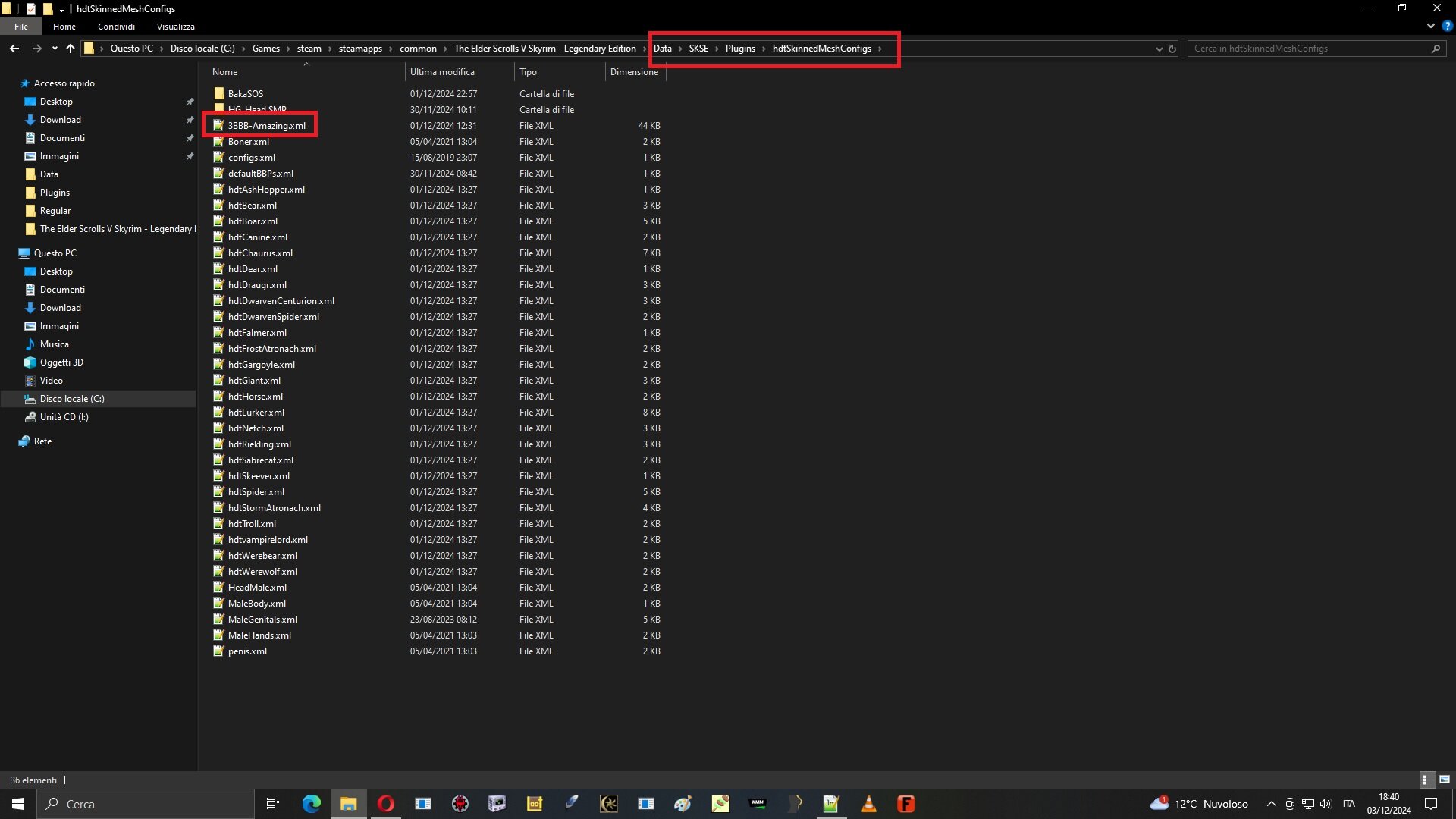Open the weather widget showing 12°C Nuvoloso
1456x819 pixels.
(1199, 804)
